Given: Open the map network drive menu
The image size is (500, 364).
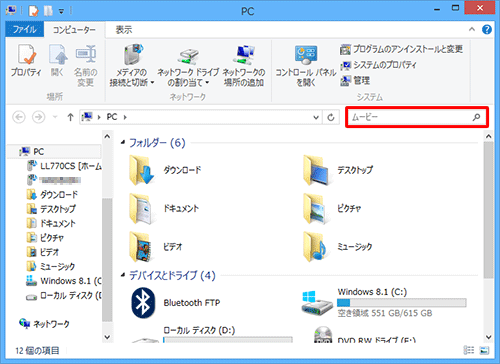Looking at the screenshot, I should (188, 66).
